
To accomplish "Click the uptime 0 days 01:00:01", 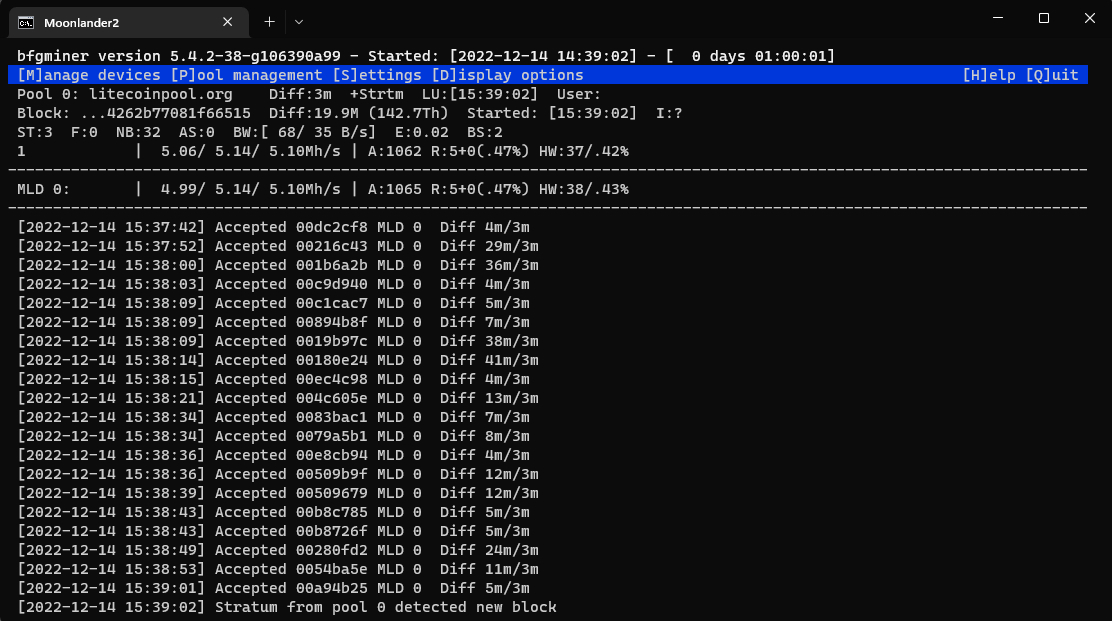I will 759,56.
